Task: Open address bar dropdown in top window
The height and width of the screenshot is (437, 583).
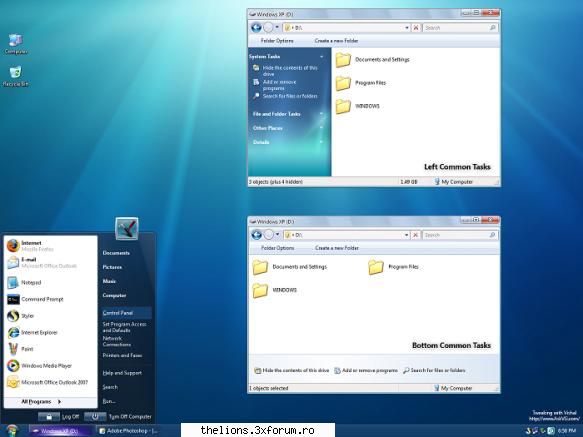Action: [407, 28]
